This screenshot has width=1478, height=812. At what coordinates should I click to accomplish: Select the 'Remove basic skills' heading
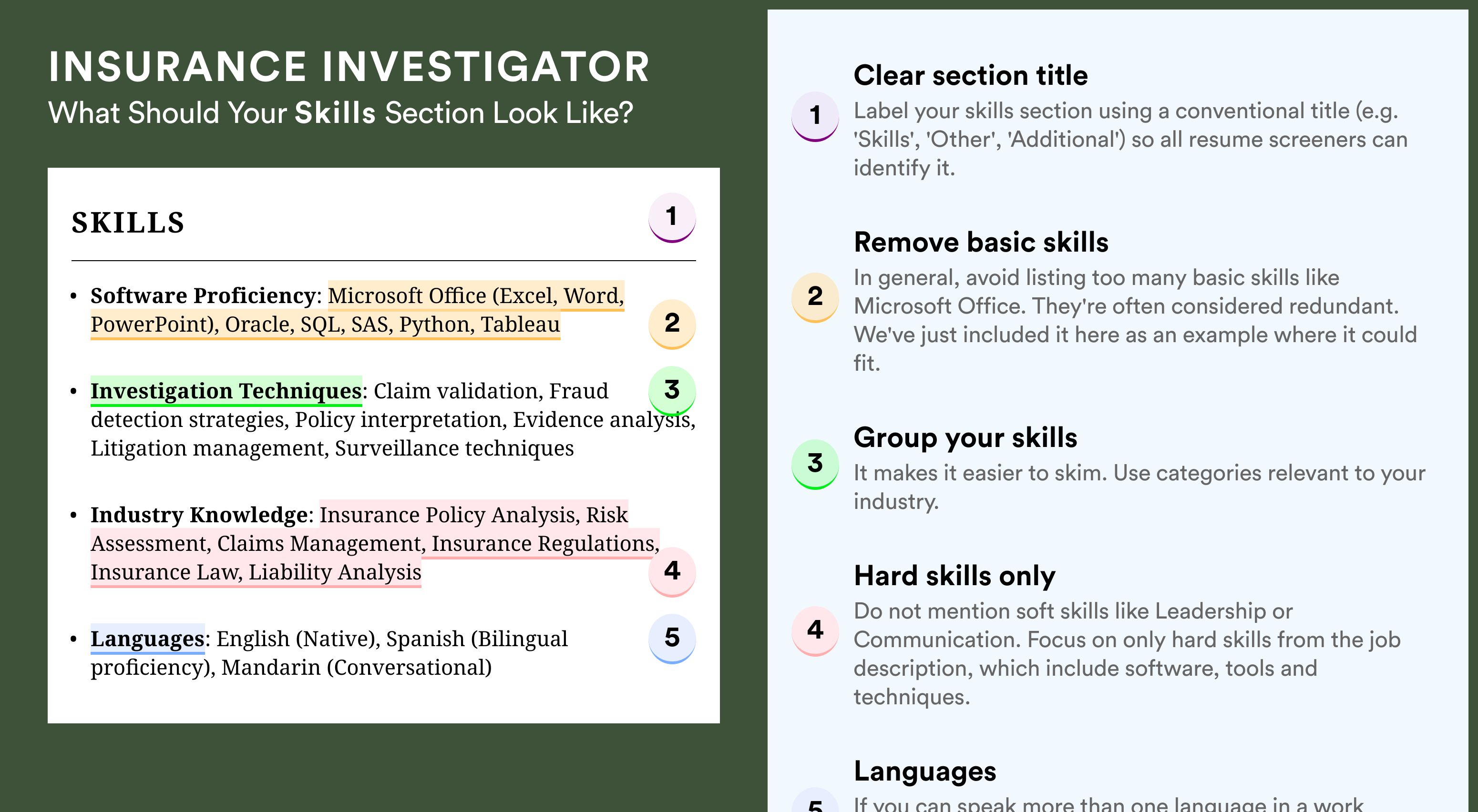pyautogui.click(x=981, y=242)
